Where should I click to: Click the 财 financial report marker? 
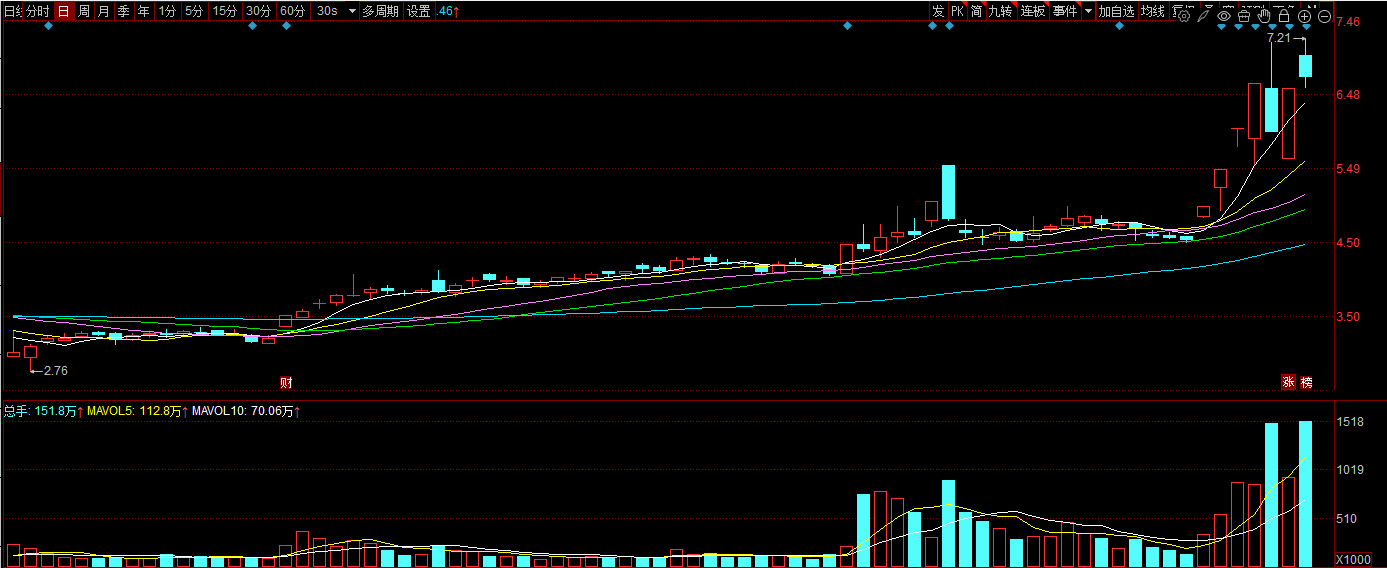(x=286, y=381)
